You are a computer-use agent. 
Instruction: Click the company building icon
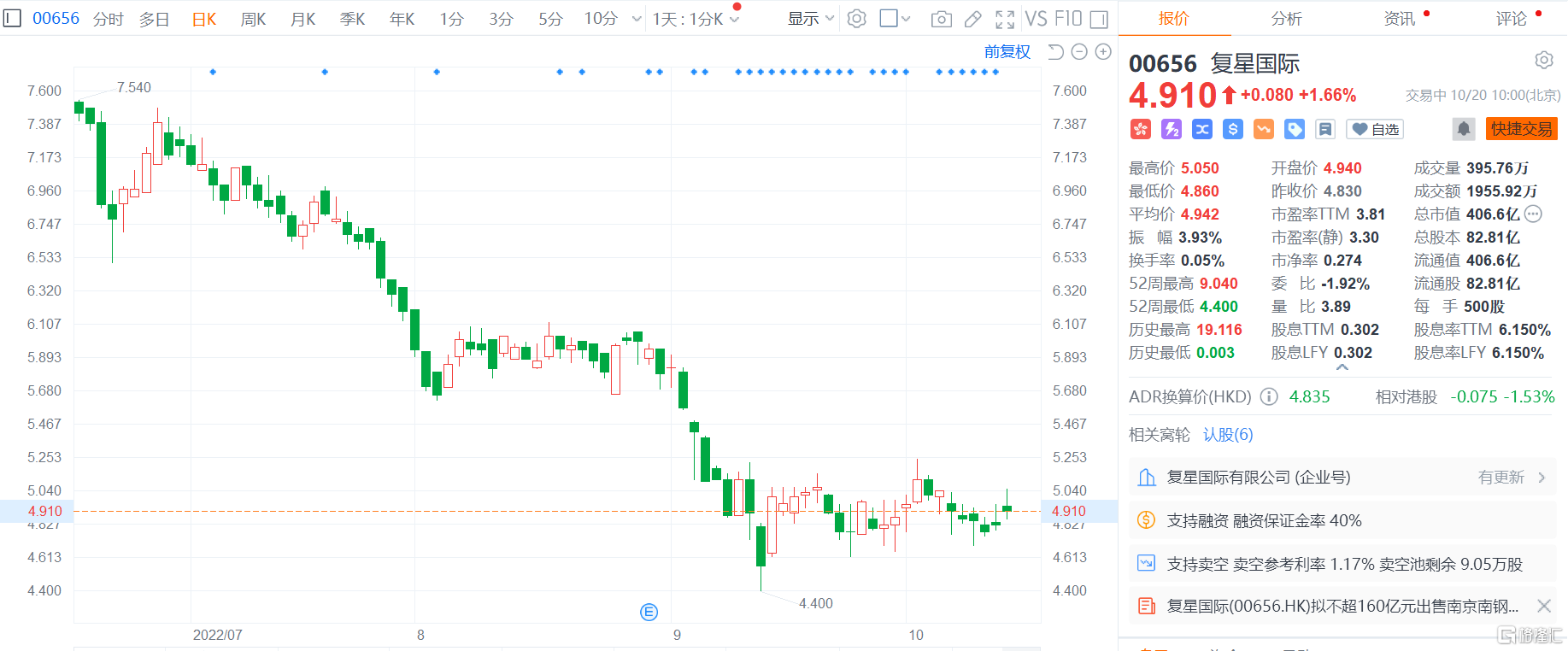pyautogui.click(x=1147, y=478)
